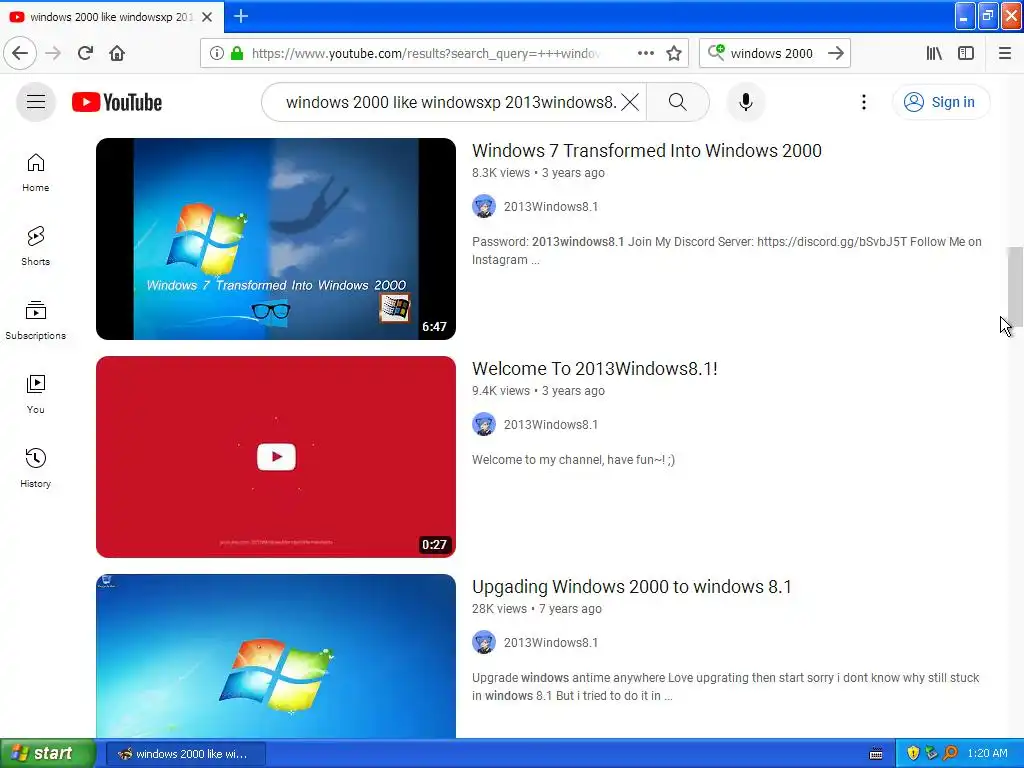Image resolution: width=1024 pixels, height=768 pixels.
Task: Click the '8.3K views • 3 years ago' text
Action: coord(538,173)
